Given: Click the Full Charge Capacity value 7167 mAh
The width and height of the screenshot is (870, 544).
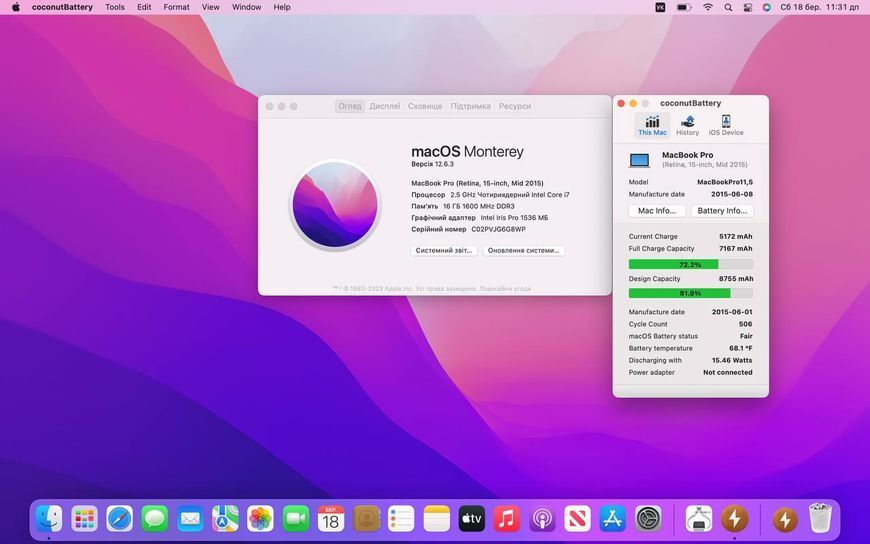Looking at the screenshot, I should click(736, 249).
